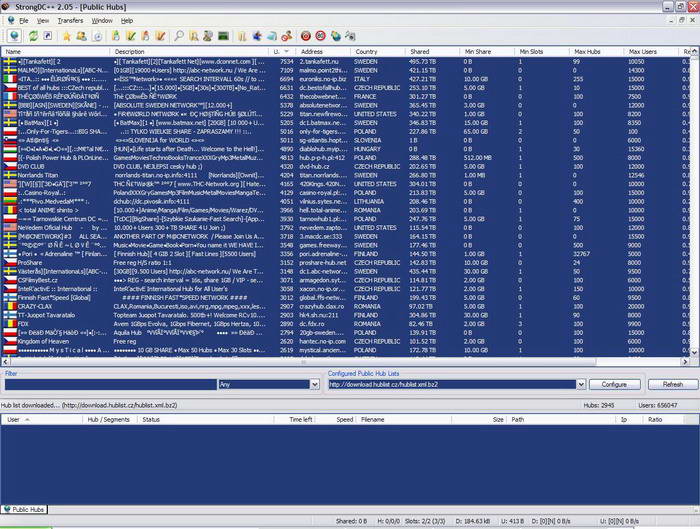Click into the Filter text field
Viewport: 700px width, 529px height.
pyautogui.click(x=111, y=384)
